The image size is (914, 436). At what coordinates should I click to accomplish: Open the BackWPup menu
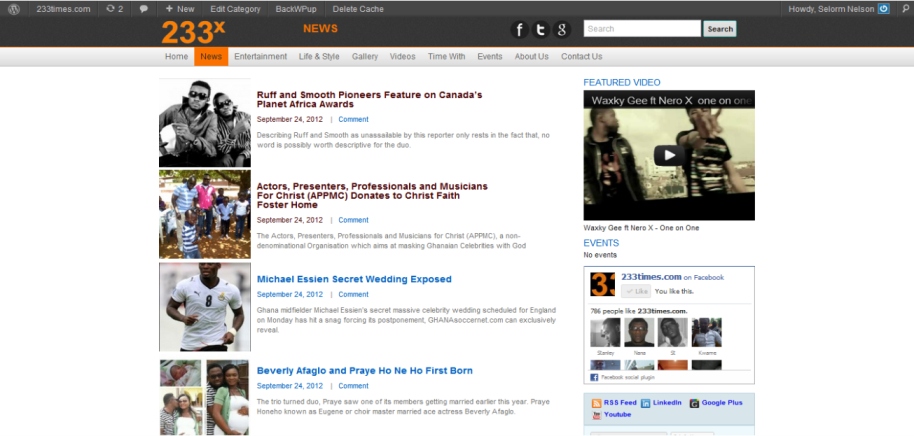[x=296, y=9]
